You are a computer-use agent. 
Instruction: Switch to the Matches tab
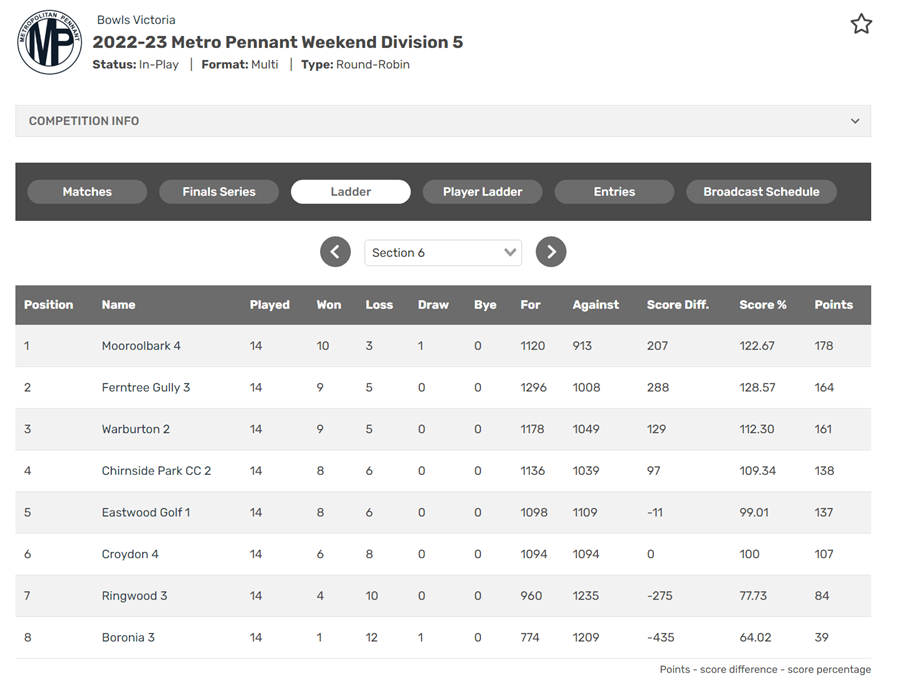pyautogui.click(x=87, y=192)
